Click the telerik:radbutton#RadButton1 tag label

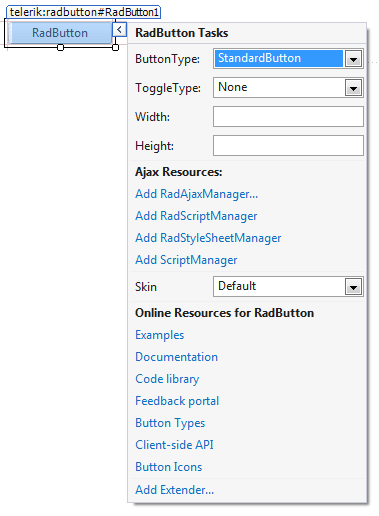click(x=83, y=12)
